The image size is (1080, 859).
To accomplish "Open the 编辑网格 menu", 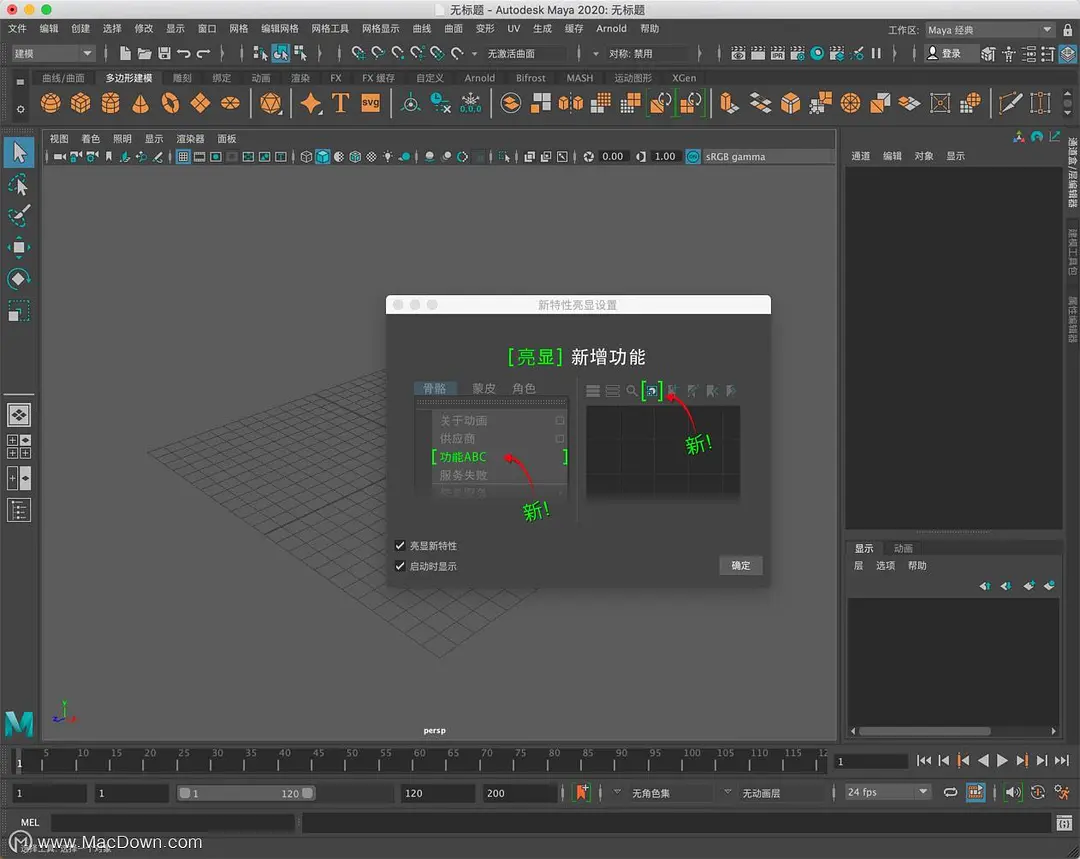I will coord(280,29).
